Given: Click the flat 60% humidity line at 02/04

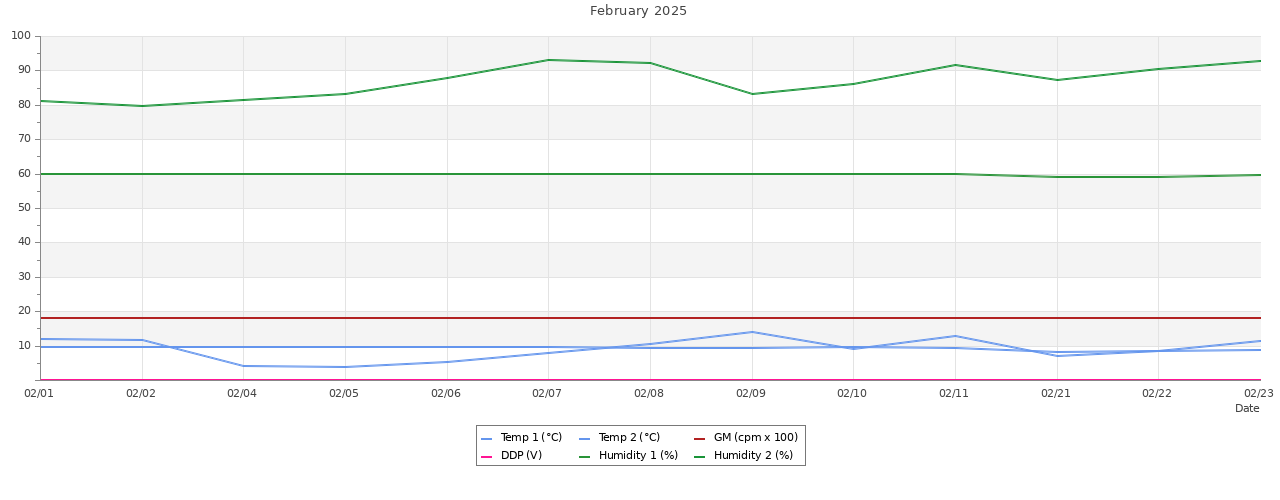Looking at the screenshot, I should click(243, 174).
